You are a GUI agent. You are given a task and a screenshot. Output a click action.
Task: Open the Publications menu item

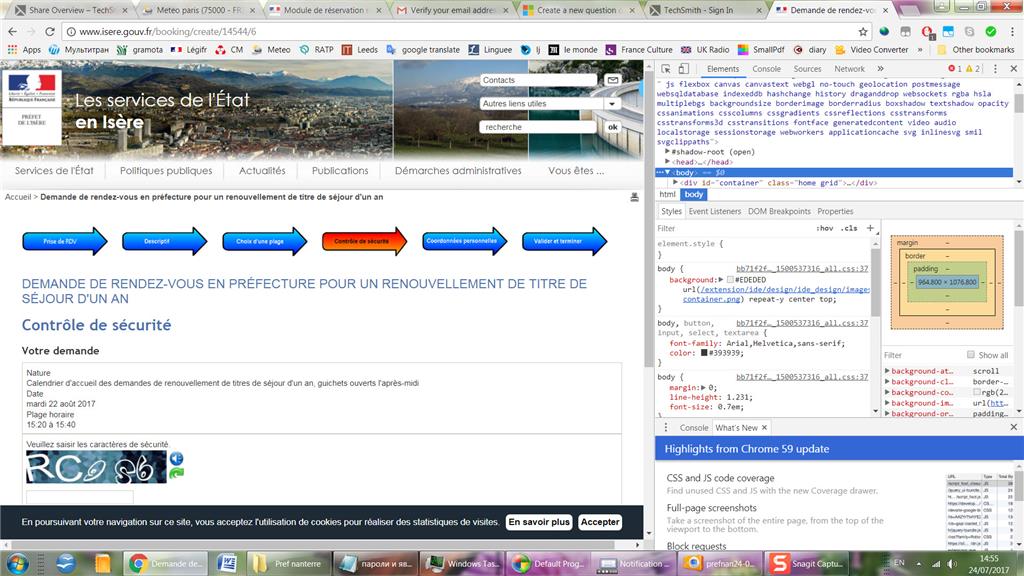pyautogui.click(x=340, y=170)
